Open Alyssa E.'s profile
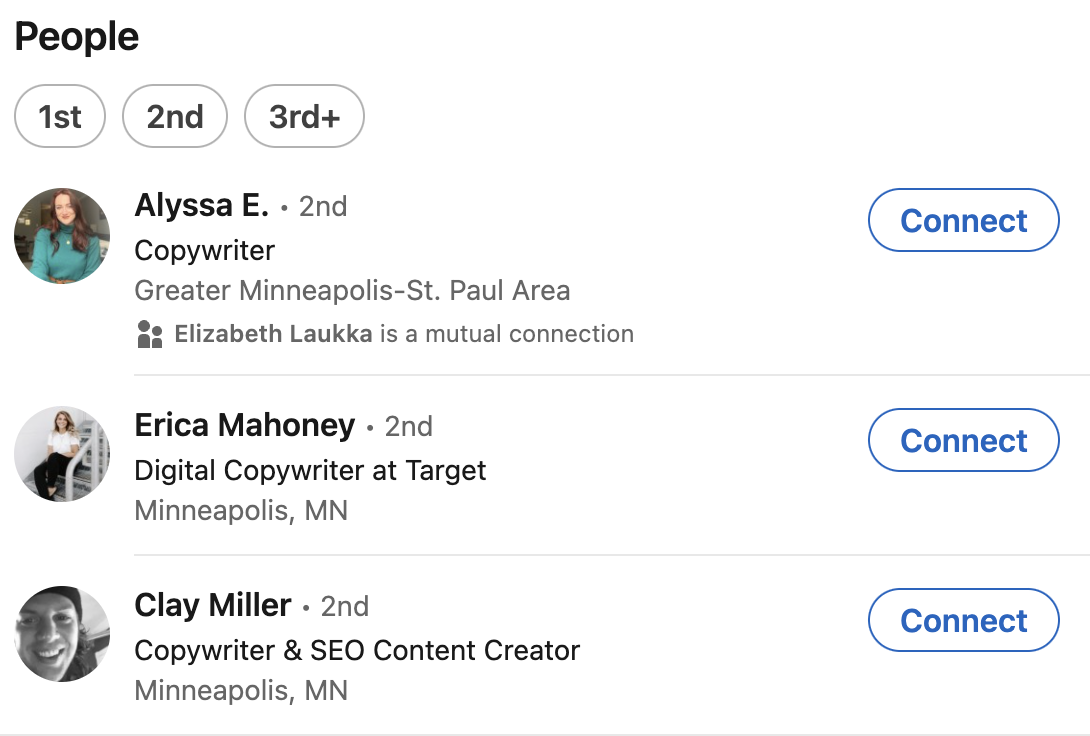The image size is (1090, 736). 203,205
